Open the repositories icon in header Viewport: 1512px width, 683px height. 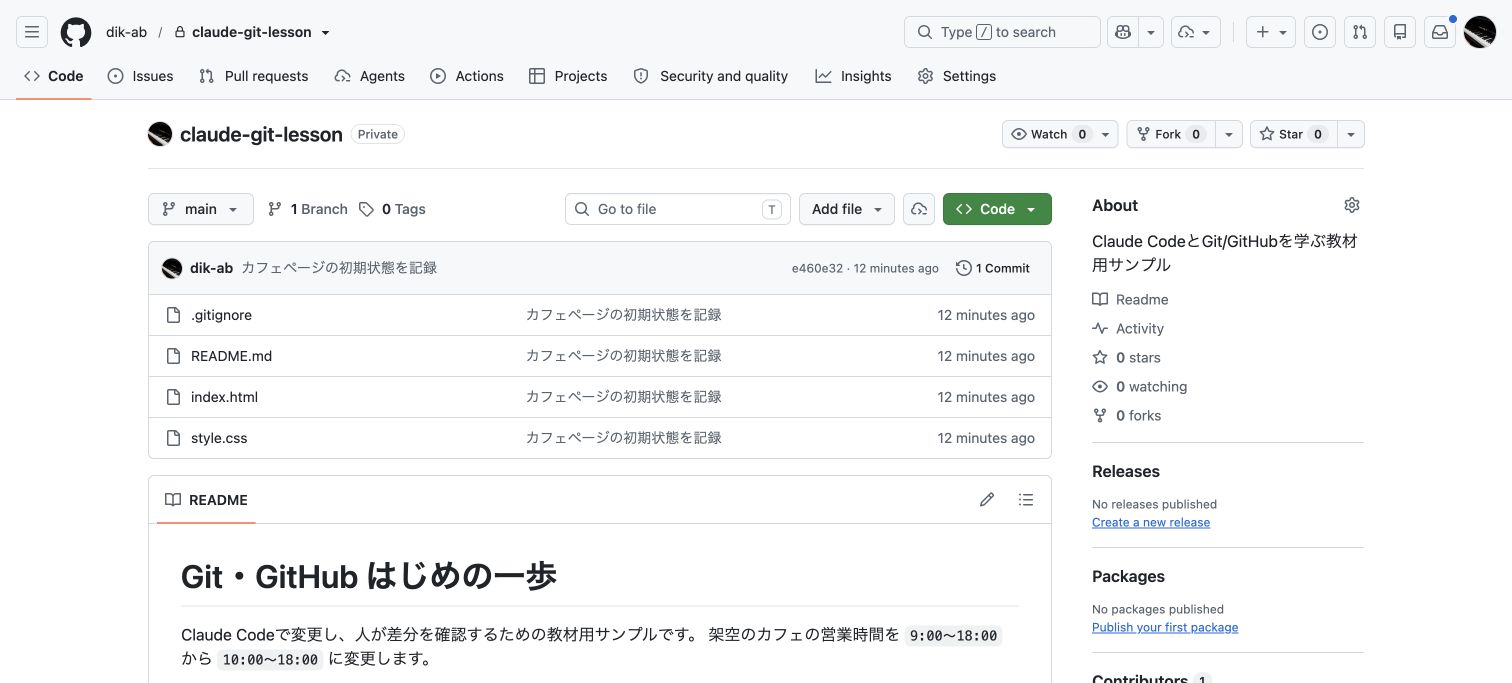pyautogui.click(x=1400, y=32)
